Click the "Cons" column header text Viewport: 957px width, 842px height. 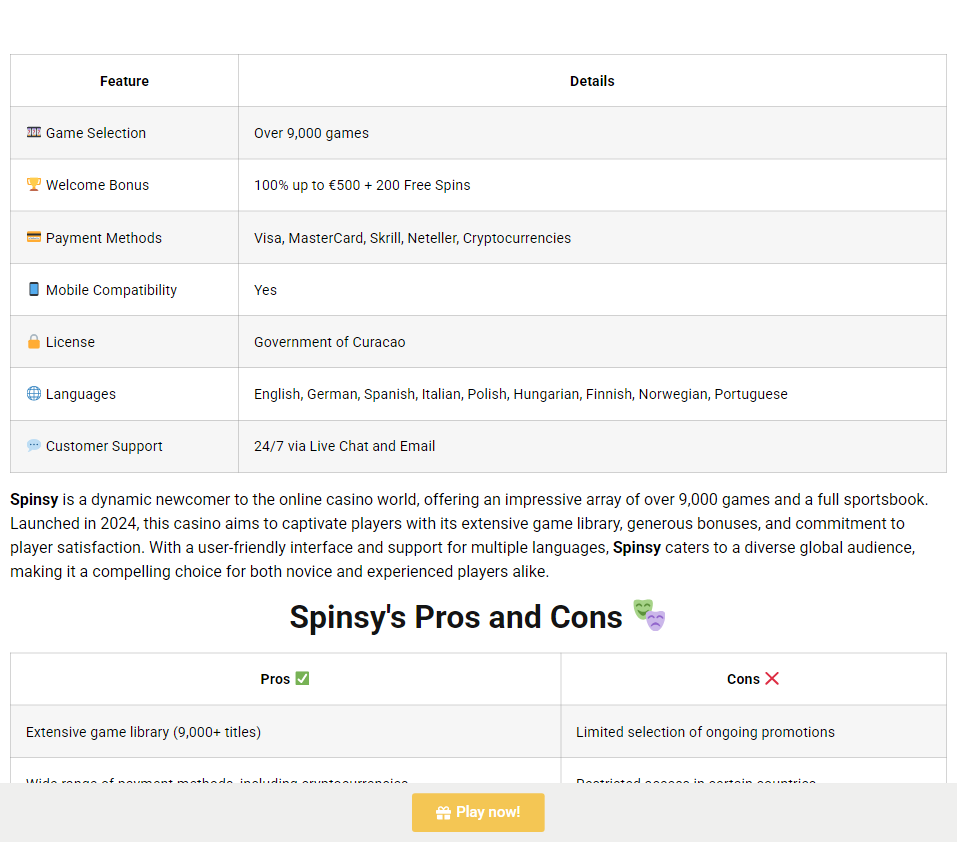point(743,679)
